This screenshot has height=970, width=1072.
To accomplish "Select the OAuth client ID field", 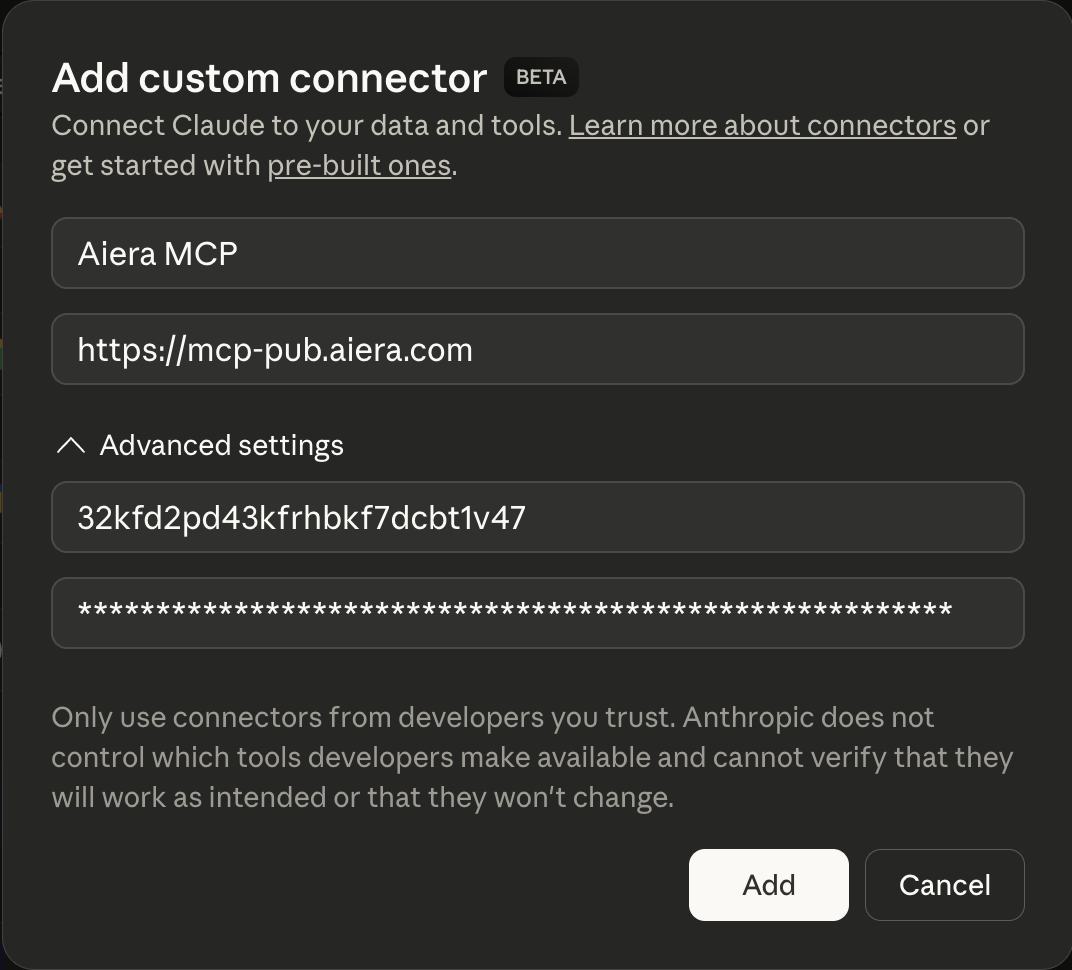I will click(x=537, y=517).
